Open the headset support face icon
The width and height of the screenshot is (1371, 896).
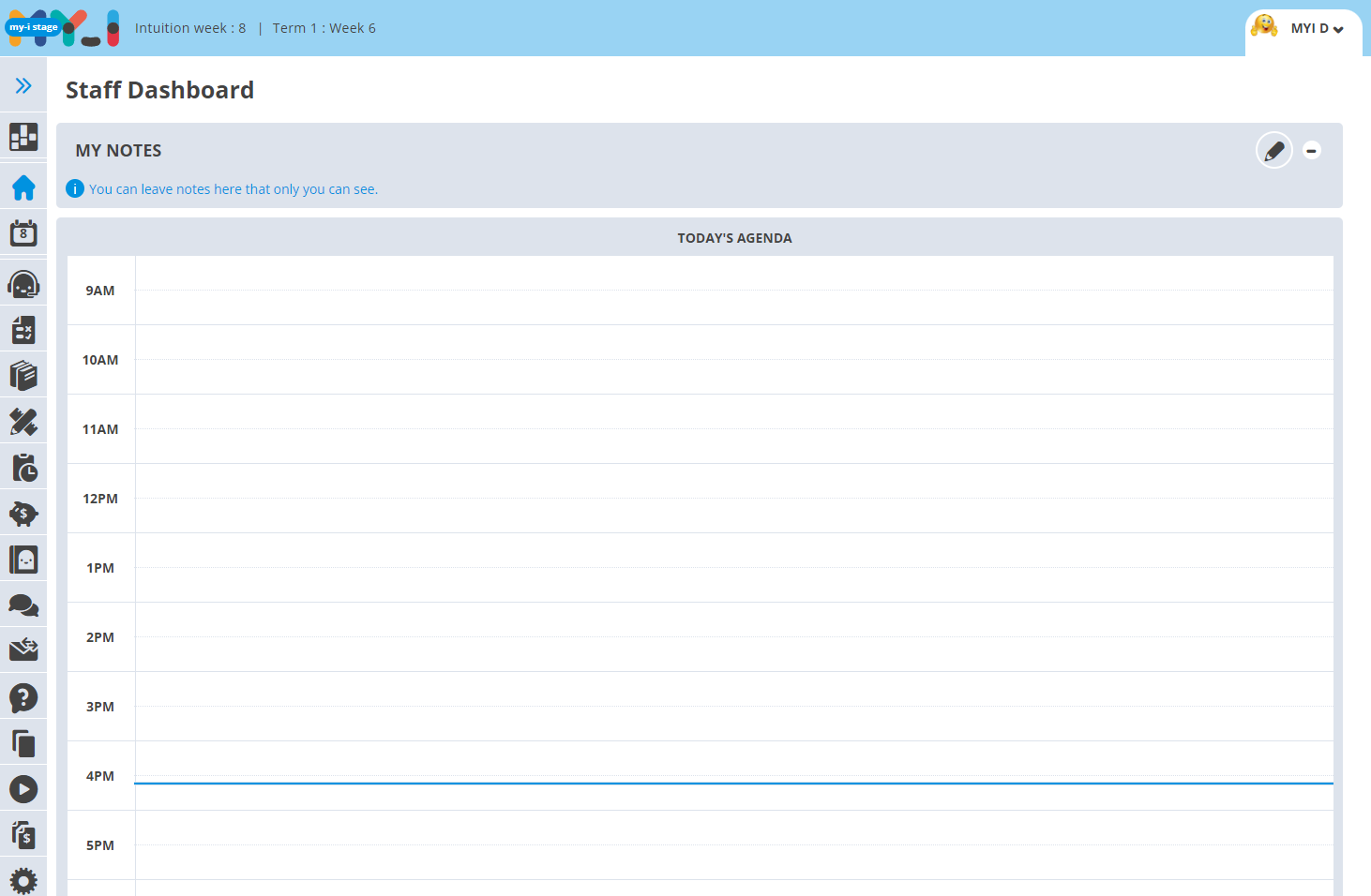(23, 283)
